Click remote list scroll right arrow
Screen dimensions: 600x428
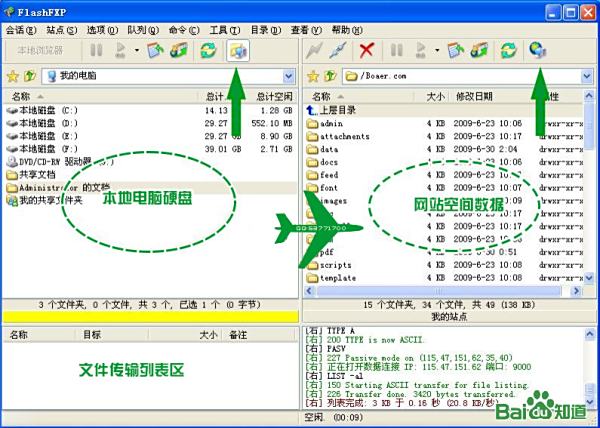click(576, 291)
